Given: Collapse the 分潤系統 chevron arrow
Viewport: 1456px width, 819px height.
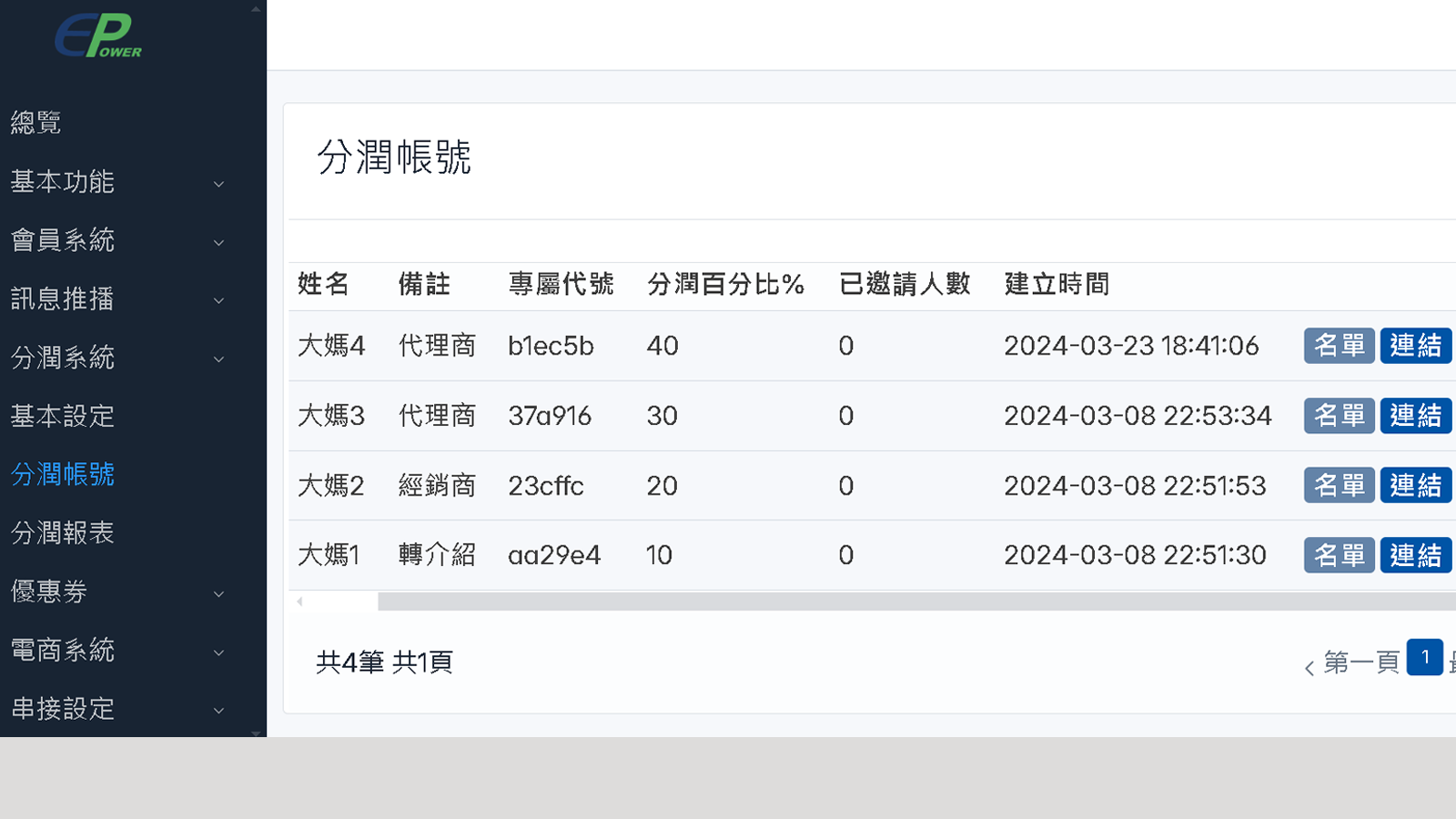Looking at the screenshot, I should point(218,359).
